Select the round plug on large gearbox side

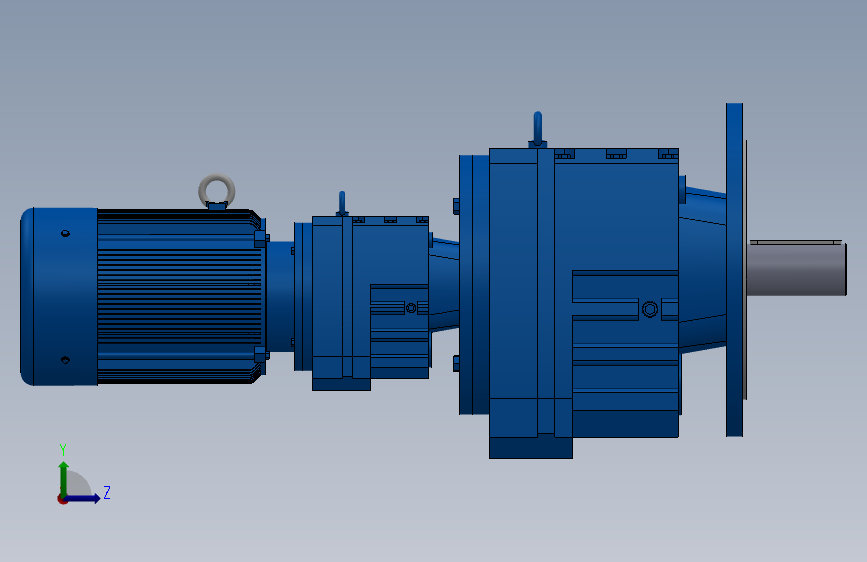coord(650,309)
